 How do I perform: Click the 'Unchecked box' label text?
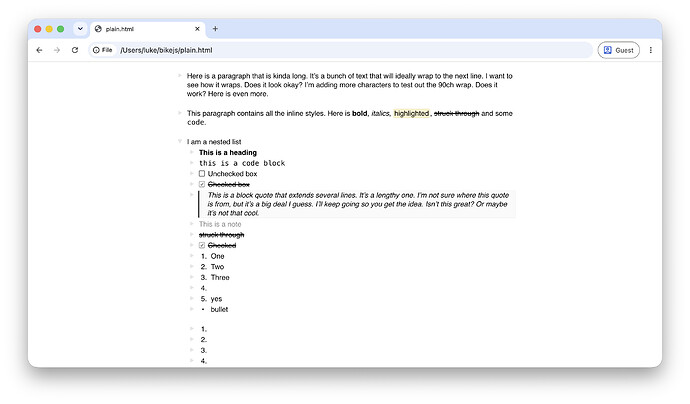(x=232, y=174)
